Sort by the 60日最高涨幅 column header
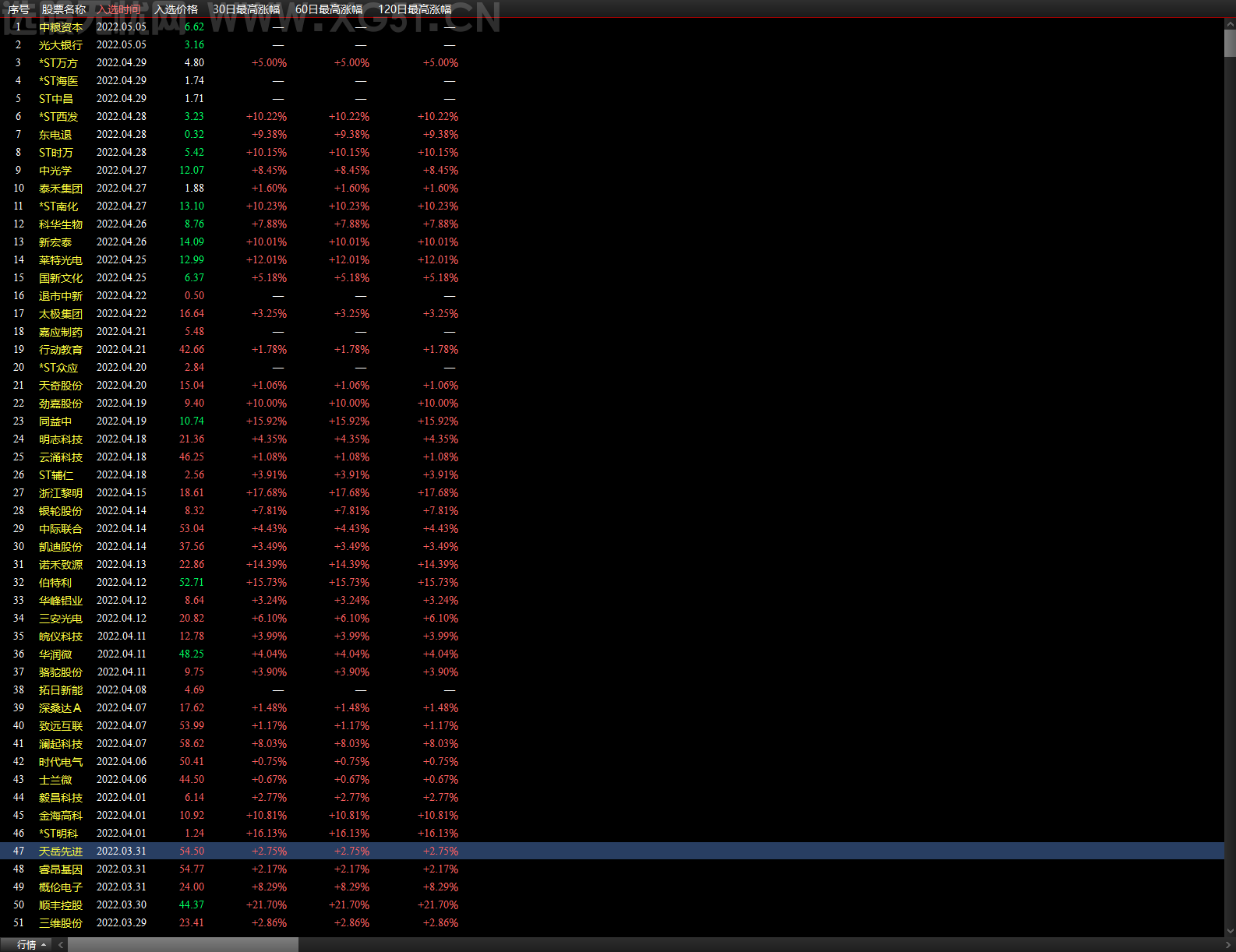The height and width of the screenshot is (952, 1236). 329,9
